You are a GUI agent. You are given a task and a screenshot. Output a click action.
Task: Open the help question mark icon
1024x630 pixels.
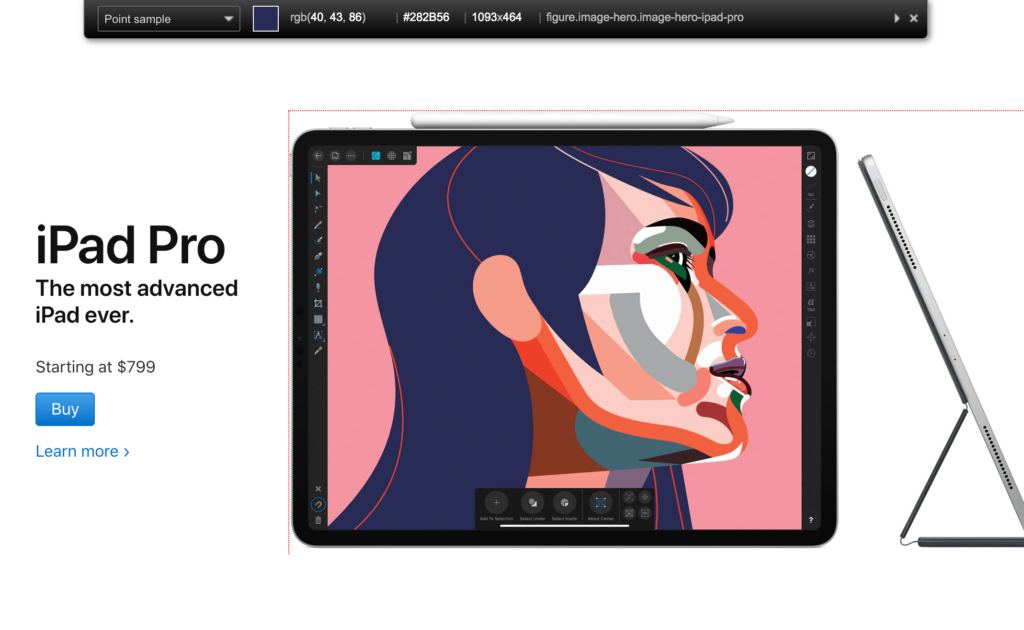click(x=810, y=519)
